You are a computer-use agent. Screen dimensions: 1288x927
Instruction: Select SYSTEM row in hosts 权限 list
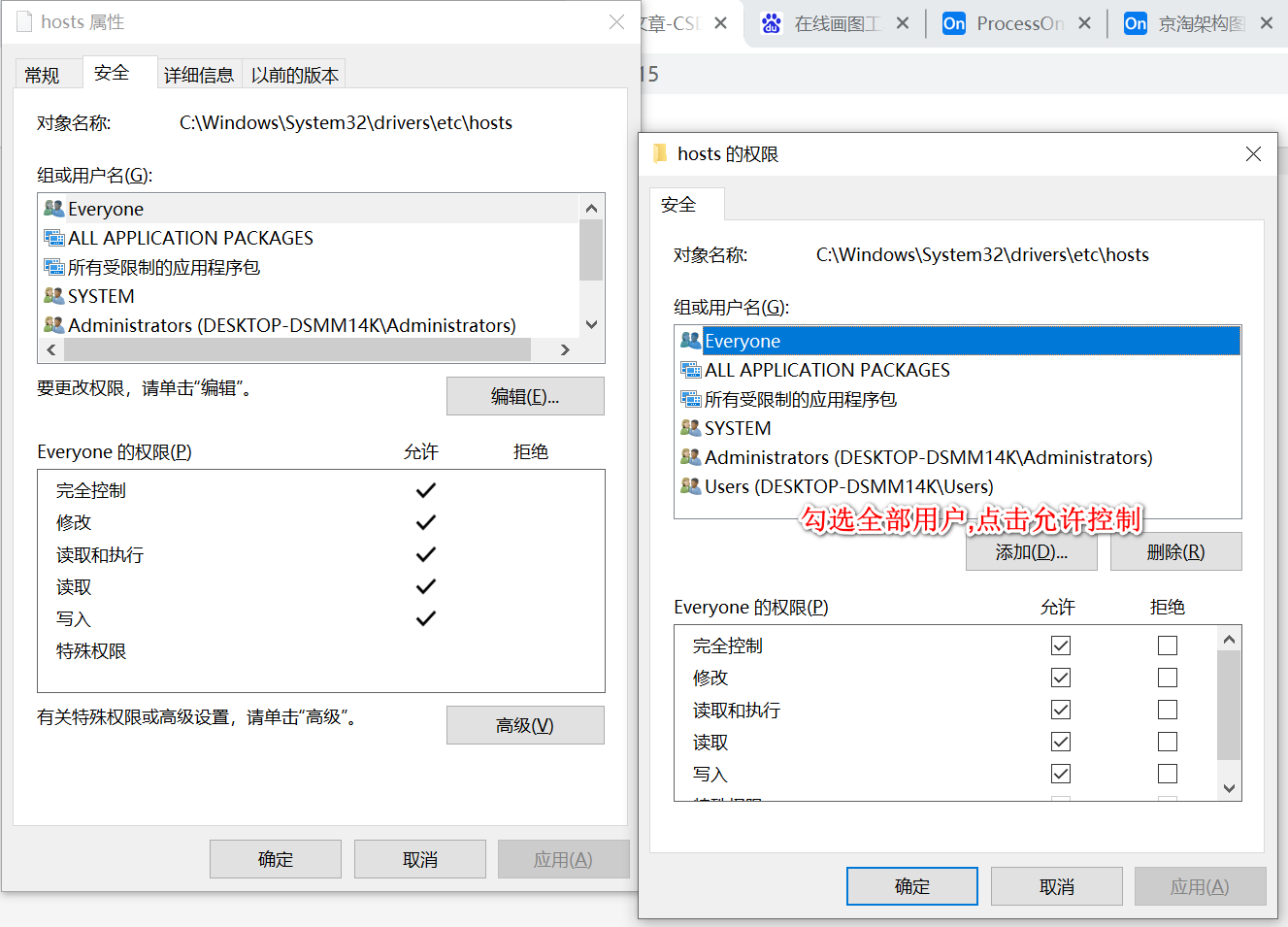coord(957,428)
